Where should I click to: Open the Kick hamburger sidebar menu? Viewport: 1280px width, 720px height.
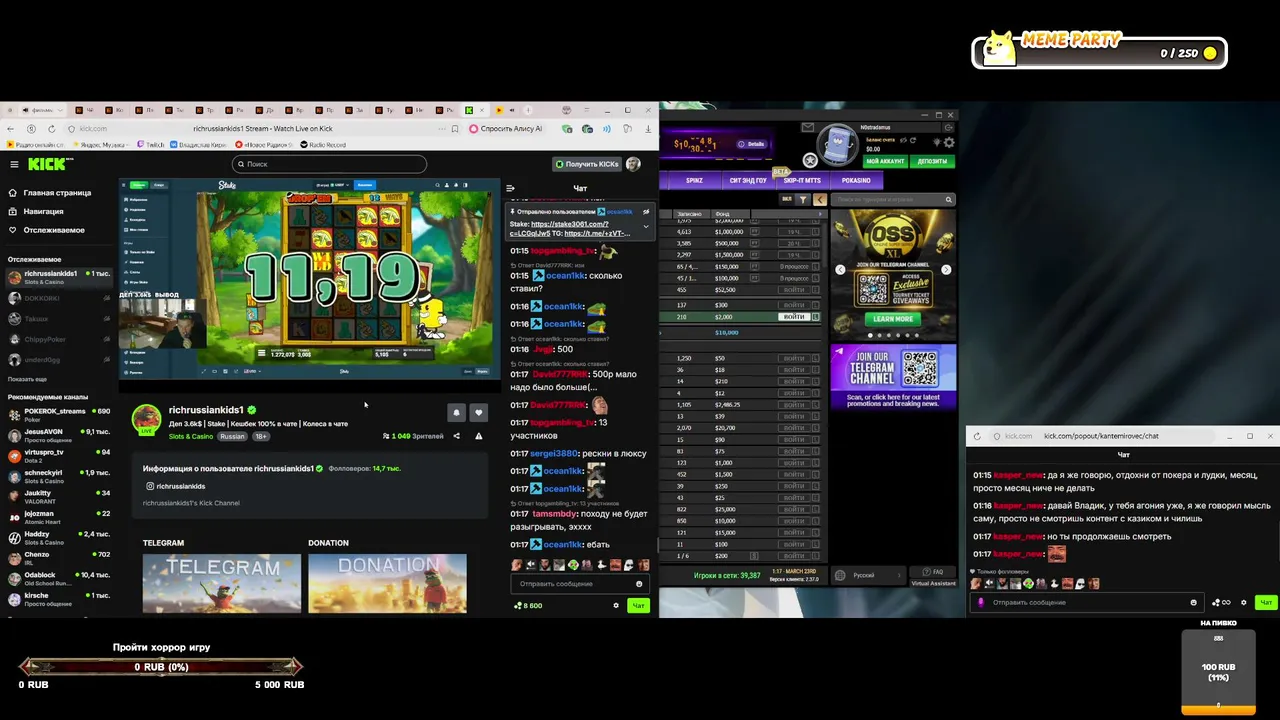click(x=14, y=164)
